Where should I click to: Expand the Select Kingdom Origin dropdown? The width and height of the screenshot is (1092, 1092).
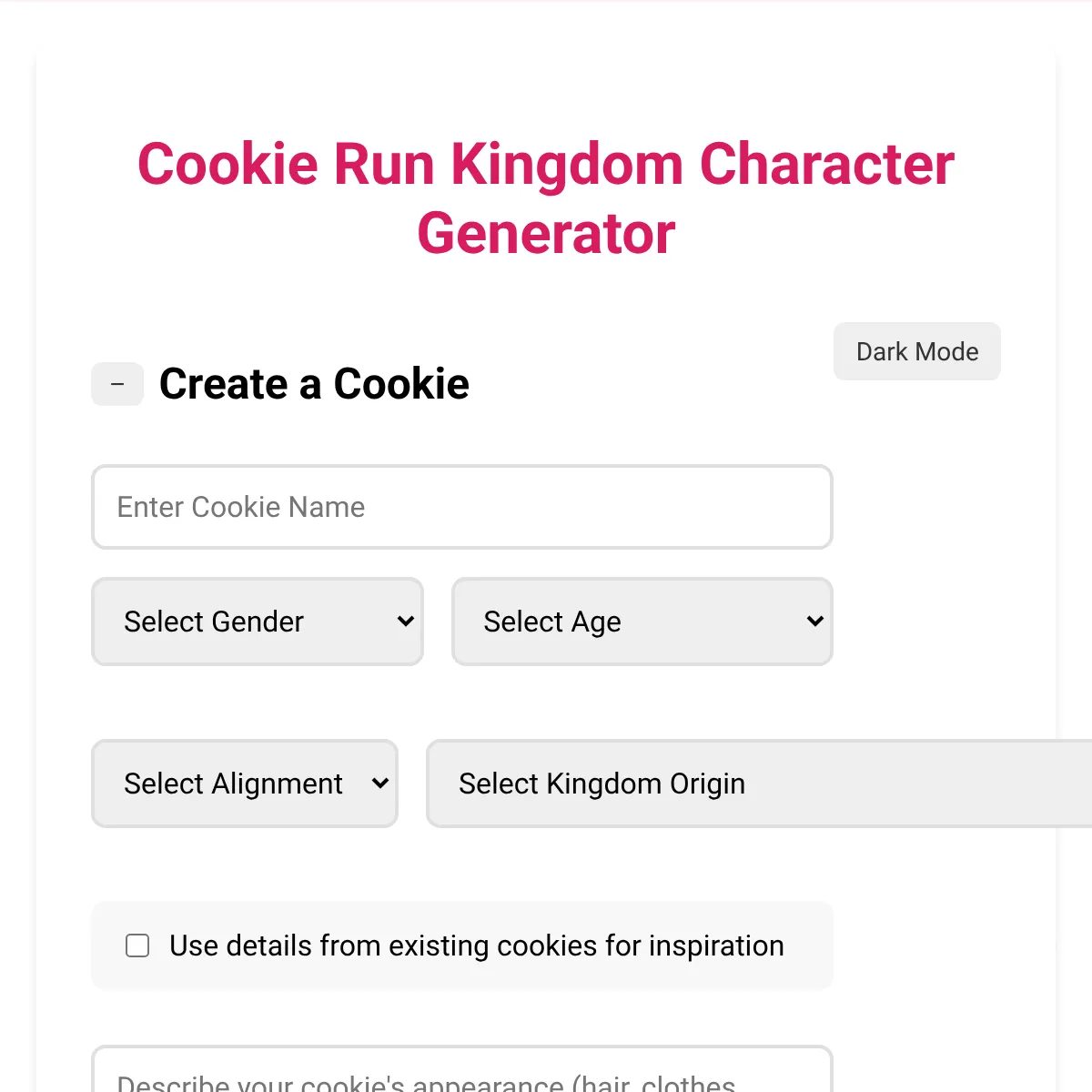[x=759, y=784]
